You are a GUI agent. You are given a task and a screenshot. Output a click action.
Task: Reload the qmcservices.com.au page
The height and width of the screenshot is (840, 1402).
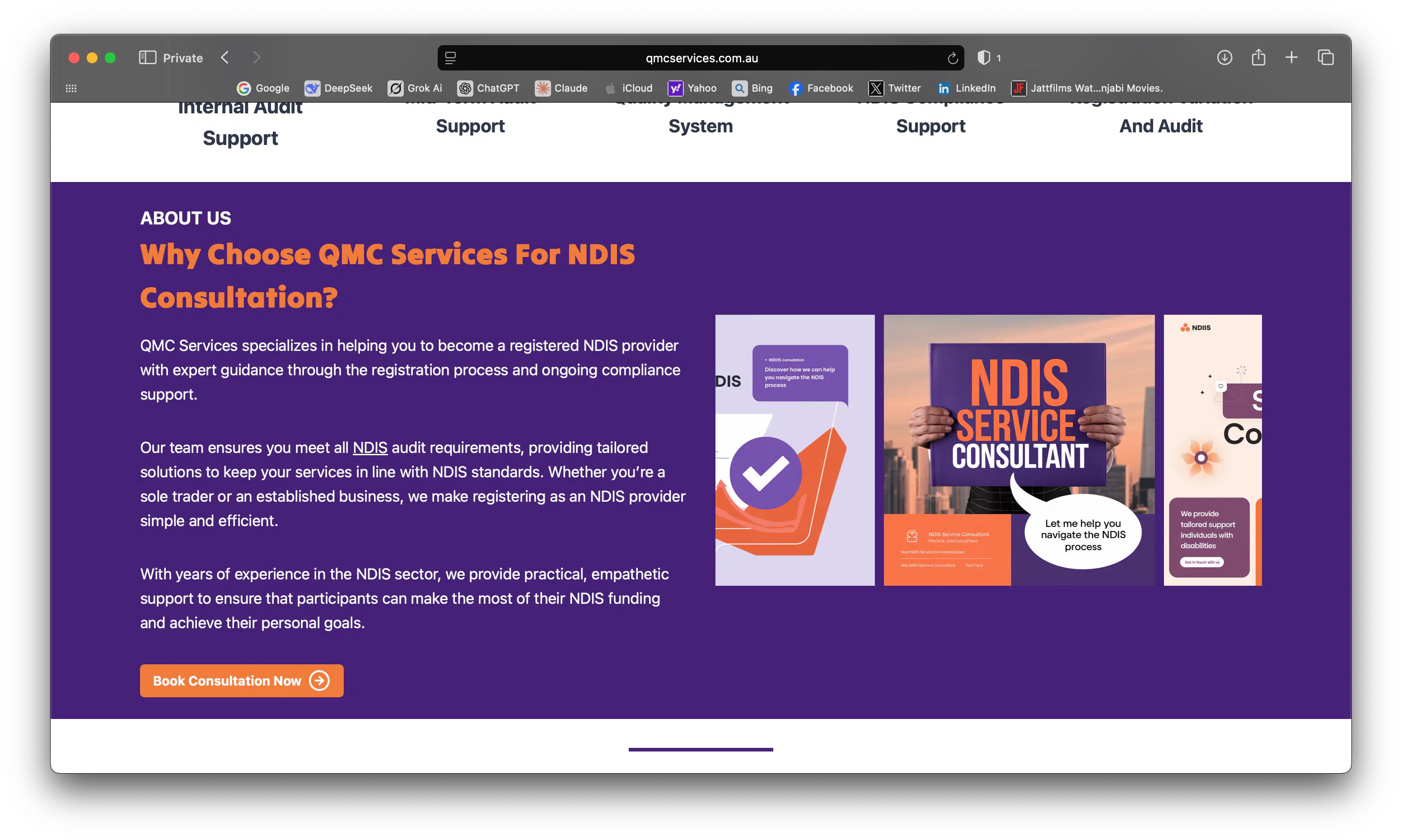952,58
